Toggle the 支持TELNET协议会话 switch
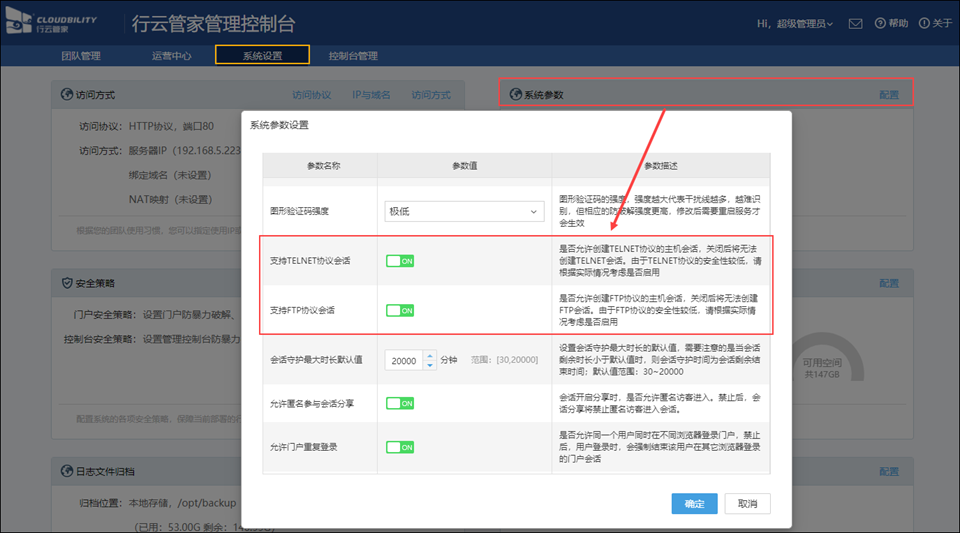960x533 pixels. tap(400, 261)
